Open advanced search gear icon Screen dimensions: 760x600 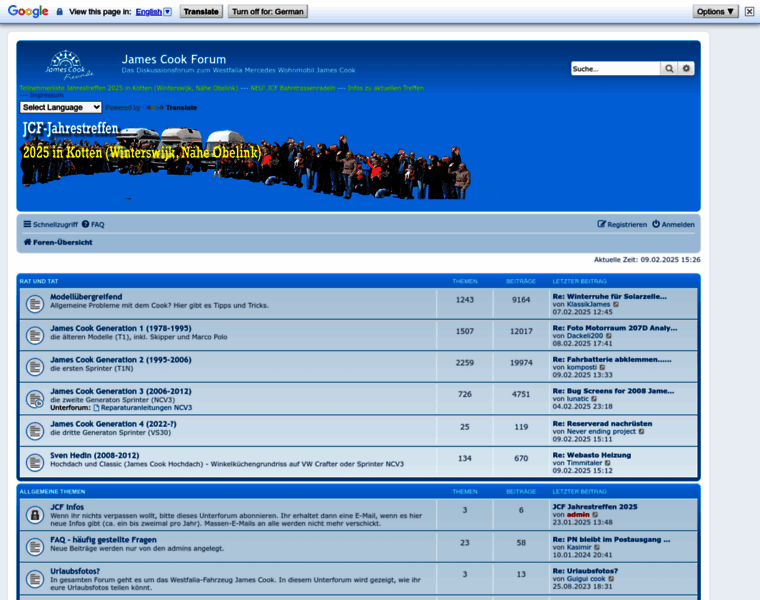point(686,69)
